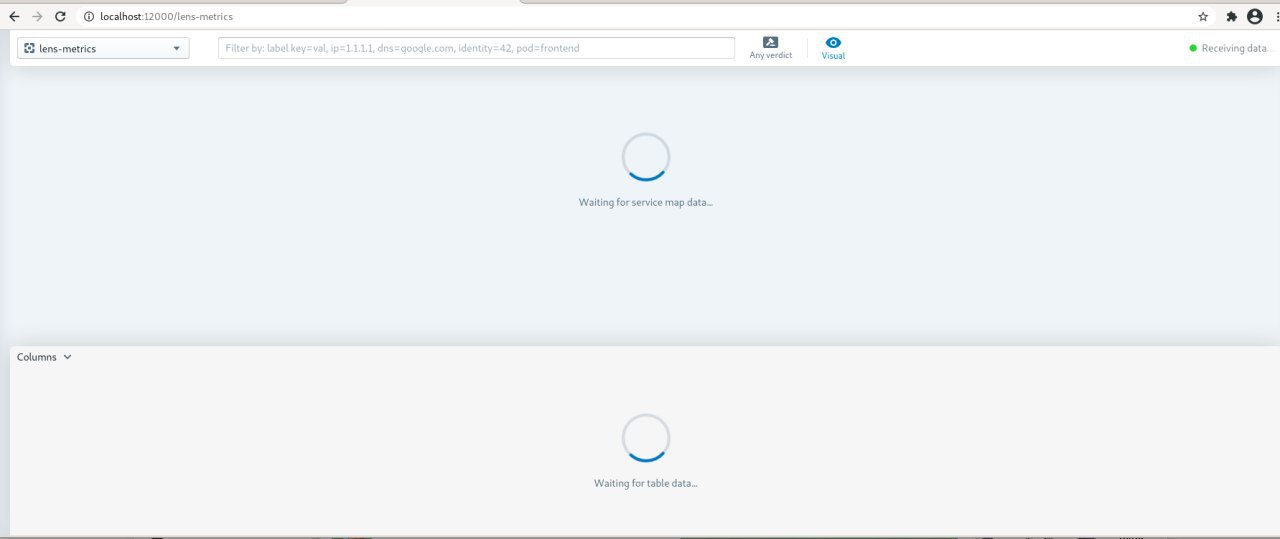The height and width of the screenshot is (539, 1280).
Task: Go back in browser history
Action: coord(14,17)
